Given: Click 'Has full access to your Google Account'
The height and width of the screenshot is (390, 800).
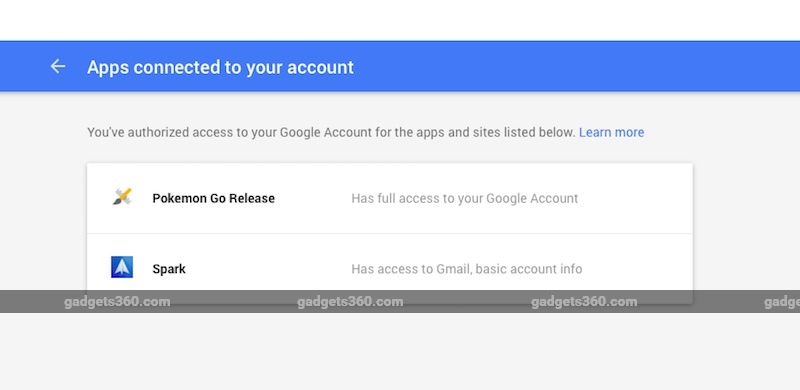Looking at the screenshot, I should coord(465,198).
